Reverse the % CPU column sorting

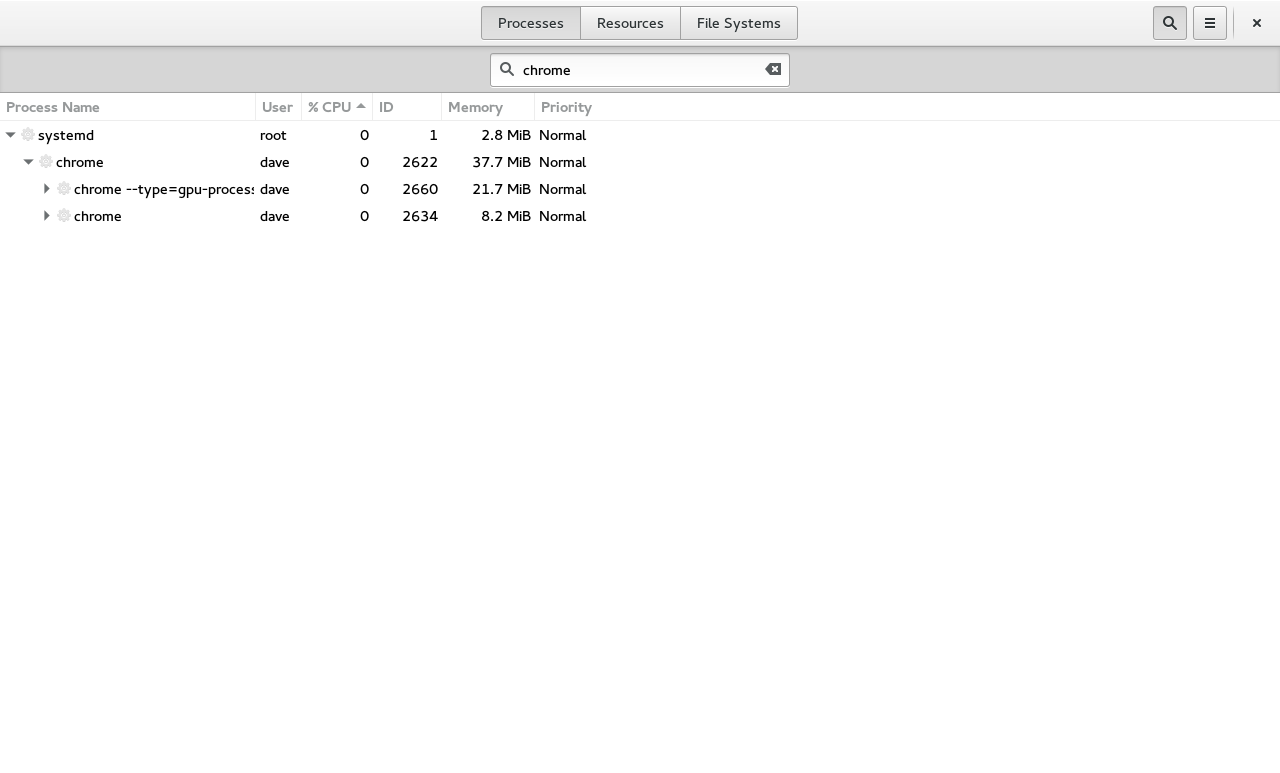[x=337, y=107]
